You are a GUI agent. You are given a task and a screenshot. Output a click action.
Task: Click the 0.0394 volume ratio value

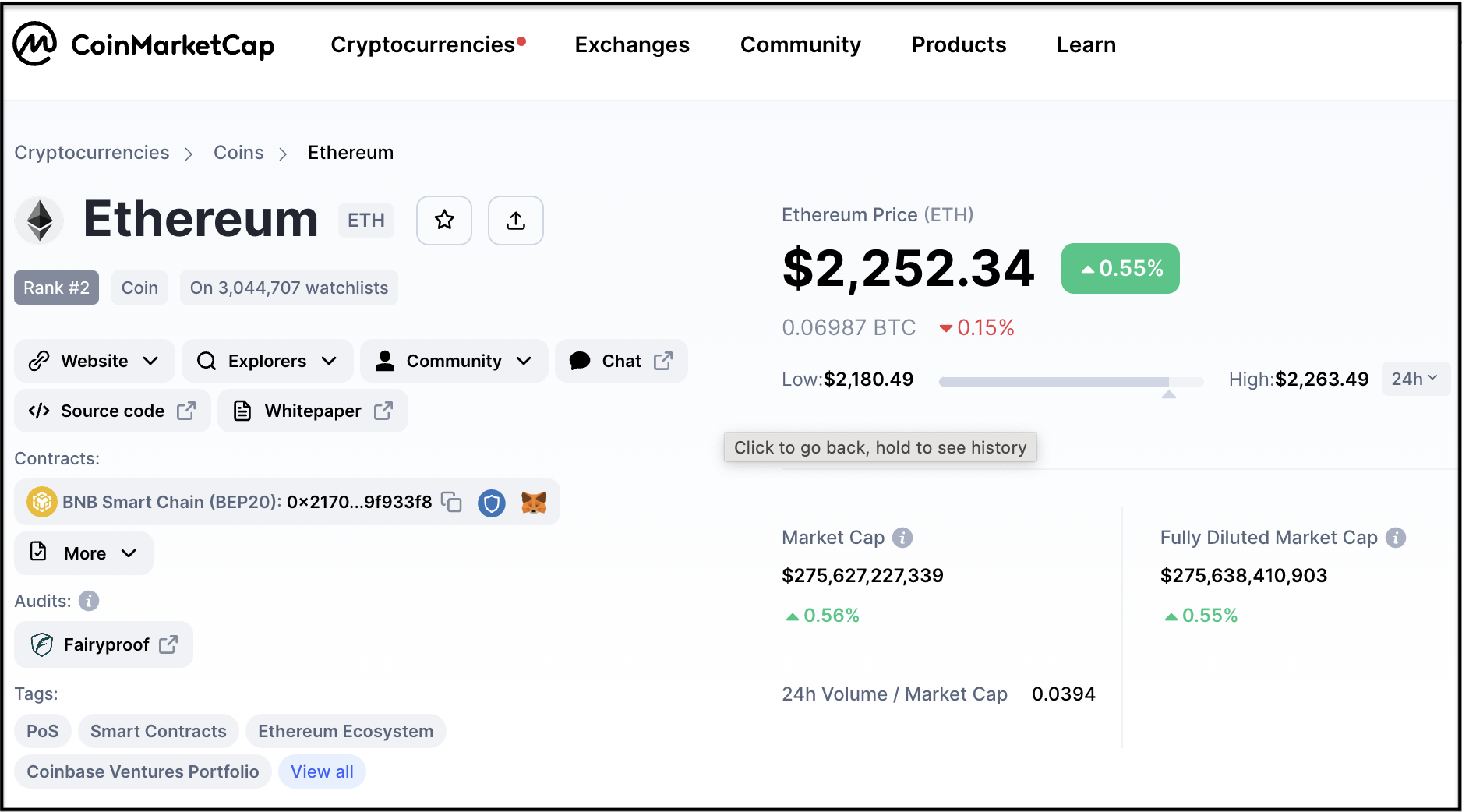(x=1064, y=694)
